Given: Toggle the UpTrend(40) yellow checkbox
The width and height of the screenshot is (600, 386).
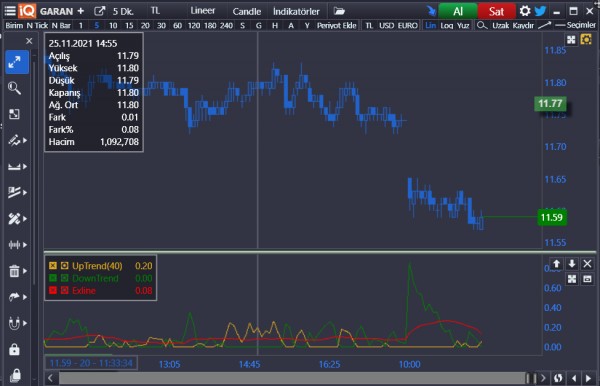Looking at the screenshot, I should point(53,265).
